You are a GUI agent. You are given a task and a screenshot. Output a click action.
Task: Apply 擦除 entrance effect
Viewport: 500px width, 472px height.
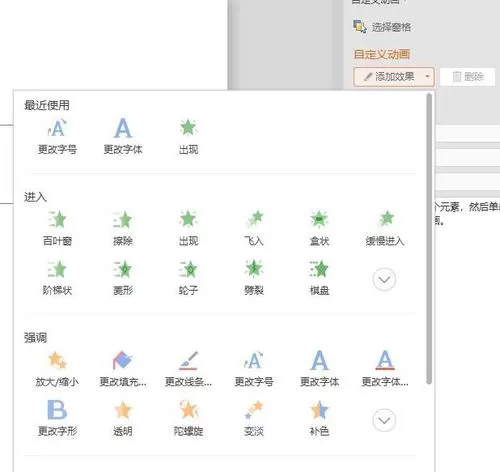coord(123,228)
